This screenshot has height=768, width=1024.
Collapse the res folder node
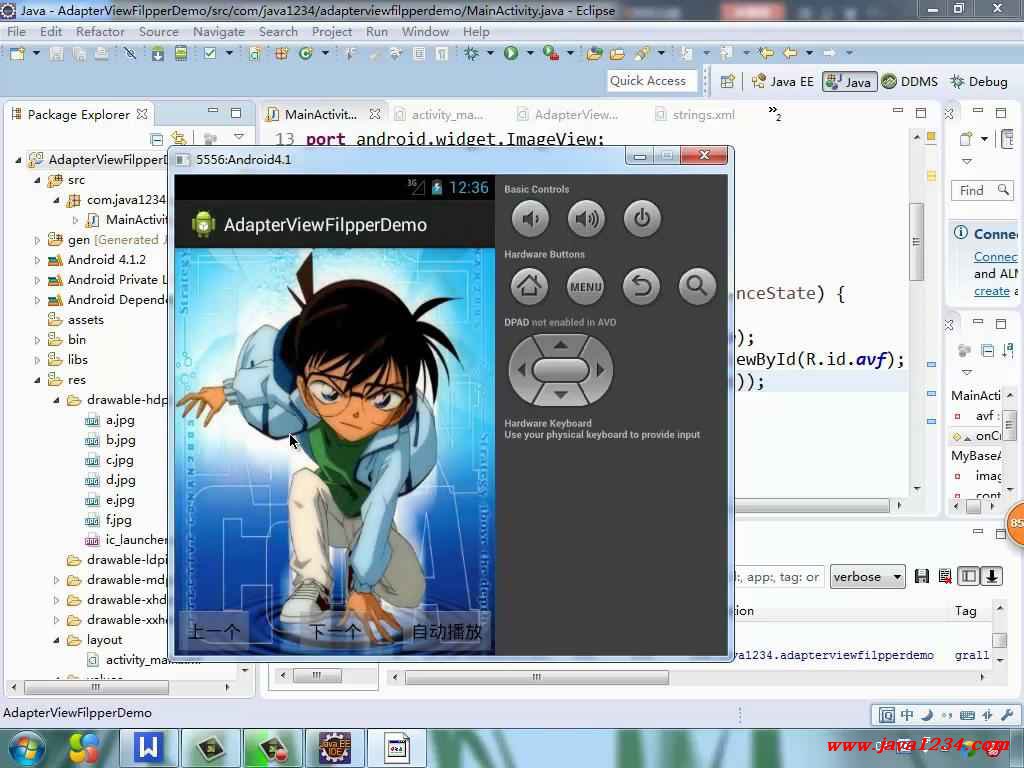pos(38,380)
